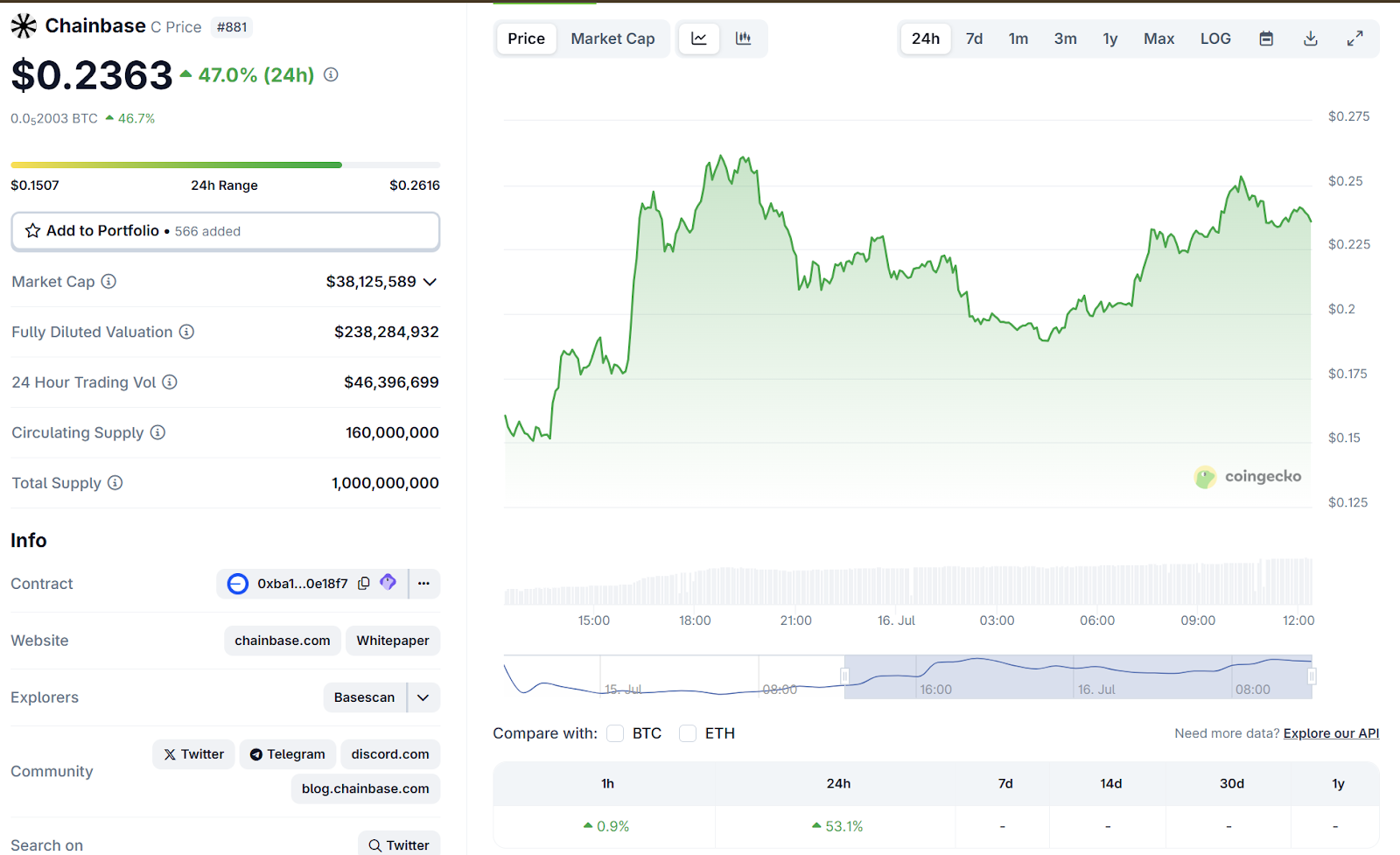Click the X logo in the Twitter button
Screen dimensions: 1400x855
(x=170, y=754)
